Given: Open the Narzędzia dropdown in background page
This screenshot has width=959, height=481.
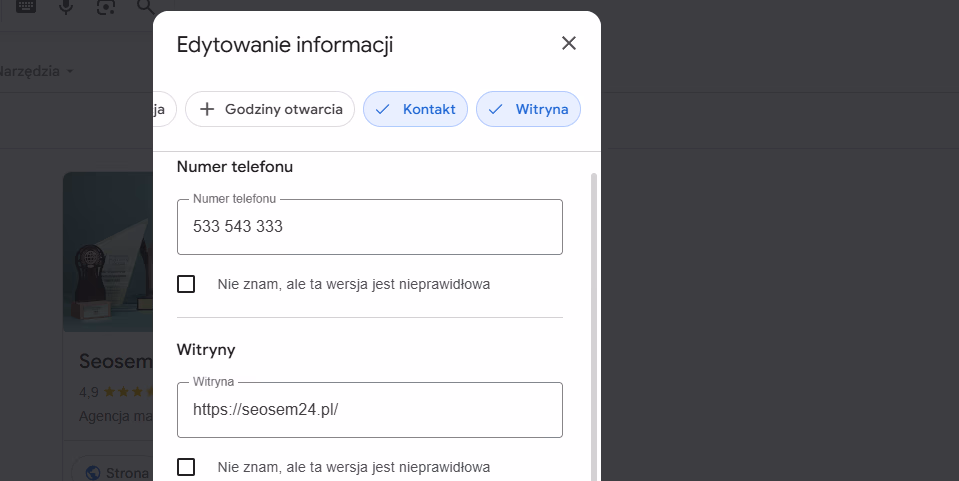Looking at the screenshot, I should point(37,71).
